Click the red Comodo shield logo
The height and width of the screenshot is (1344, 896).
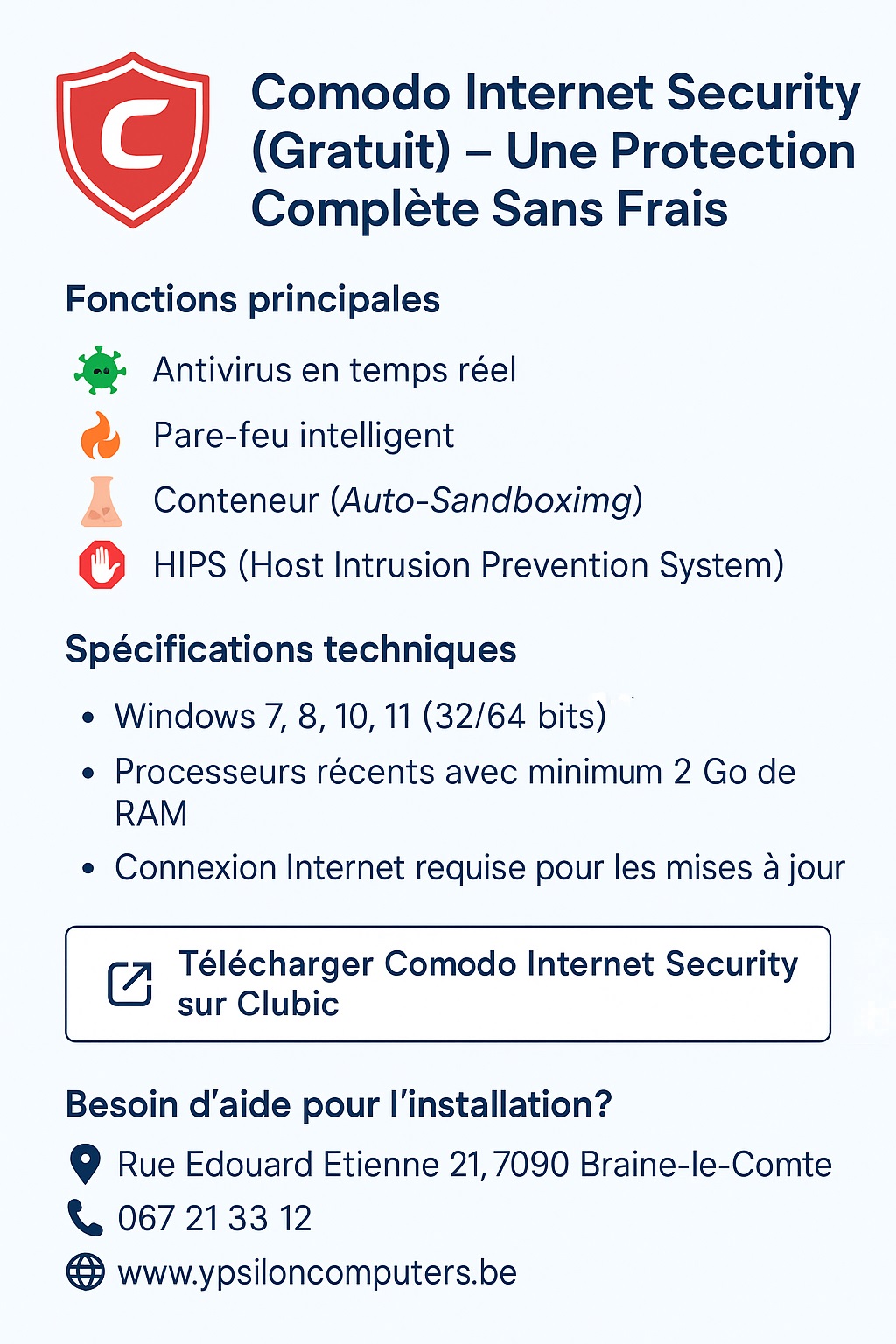click(x=133, y=140)
